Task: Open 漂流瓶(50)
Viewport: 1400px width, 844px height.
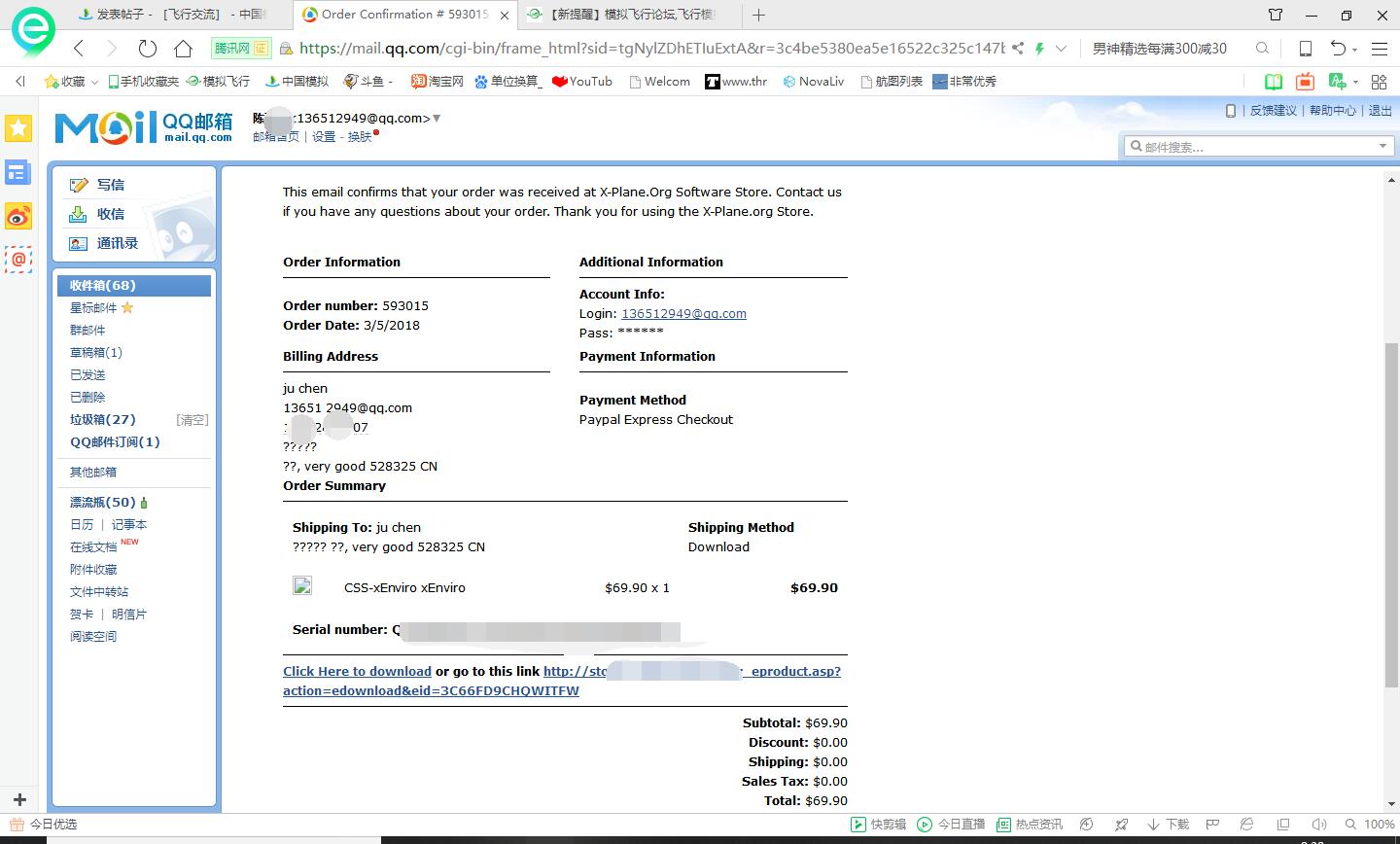Action: [x=103, y=502]
